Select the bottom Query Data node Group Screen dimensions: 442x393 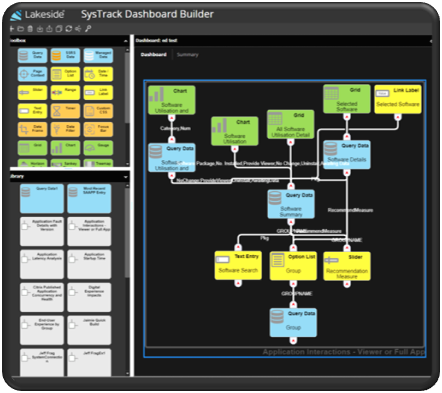click(x=293, y=322)
